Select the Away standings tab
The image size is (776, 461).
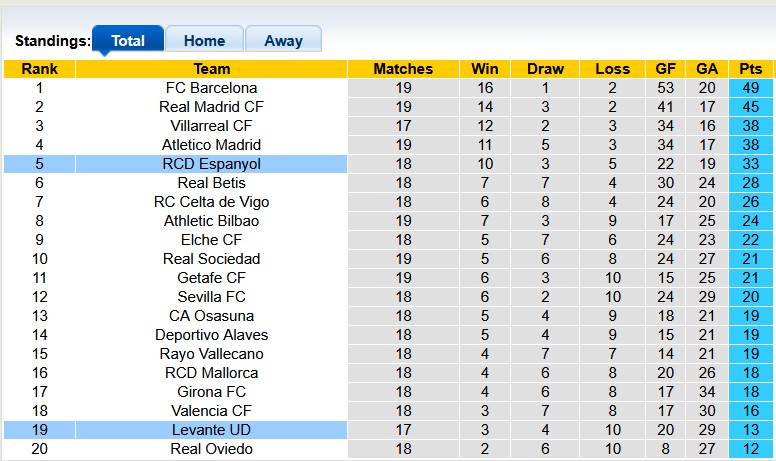click(283, 41)
